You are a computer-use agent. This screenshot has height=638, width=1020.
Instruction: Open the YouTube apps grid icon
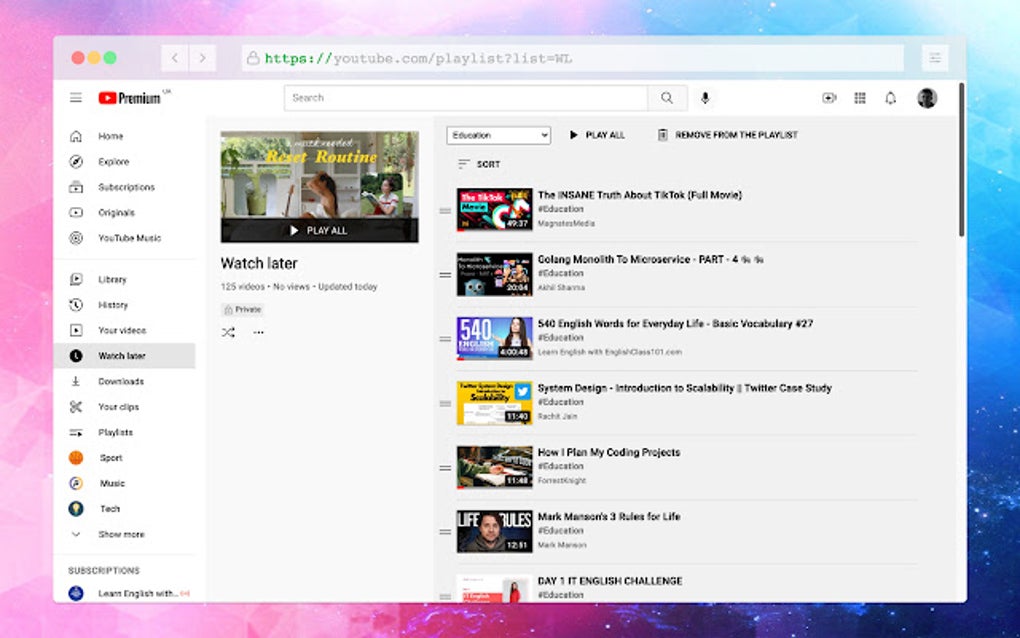point(860,98)
